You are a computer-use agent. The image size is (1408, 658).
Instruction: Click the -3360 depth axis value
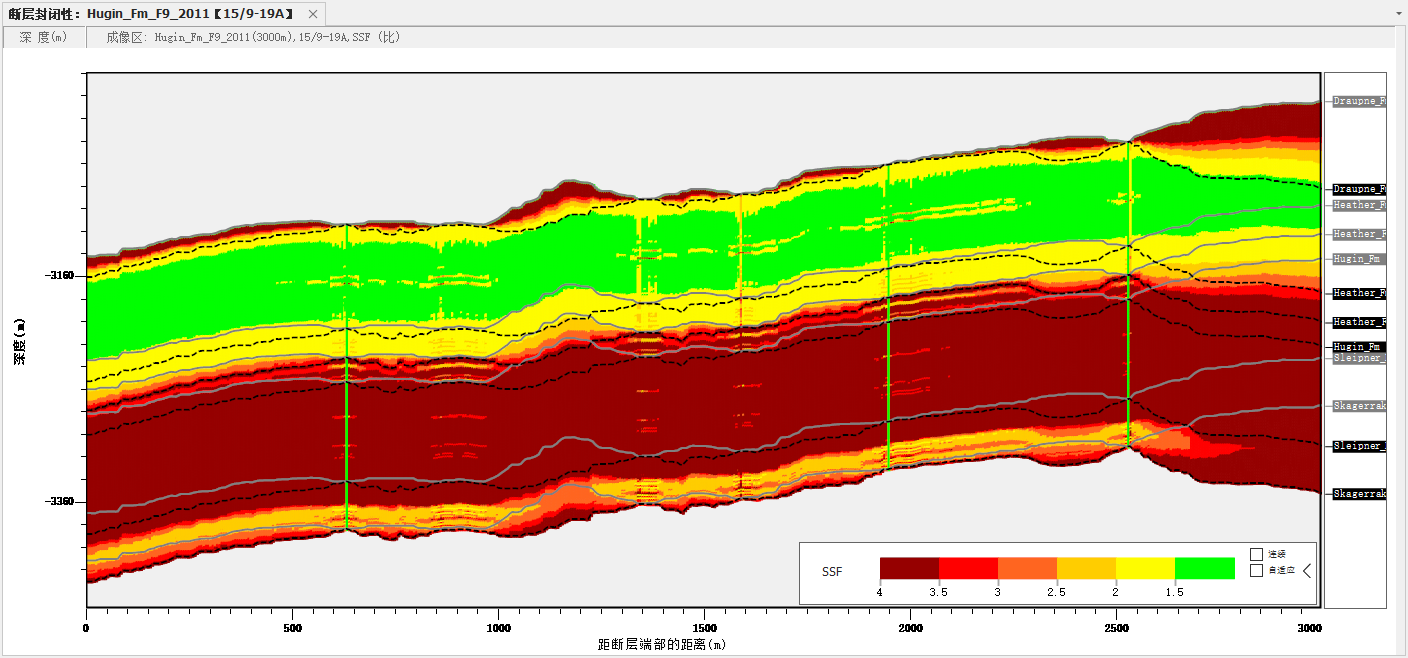[x=59, y=502]
